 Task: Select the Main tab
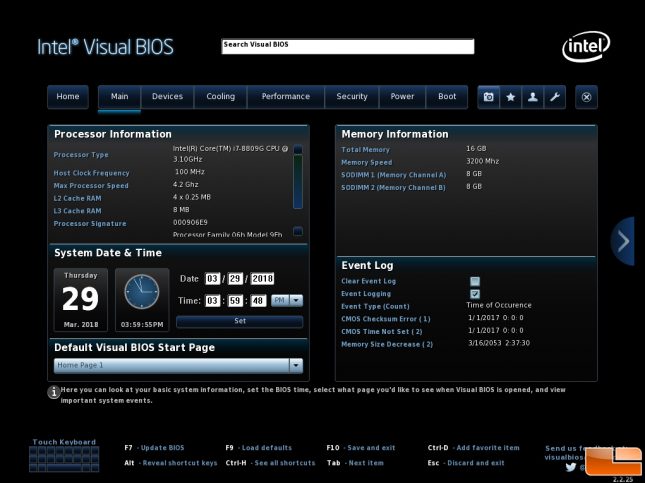[x=119, y=97]
